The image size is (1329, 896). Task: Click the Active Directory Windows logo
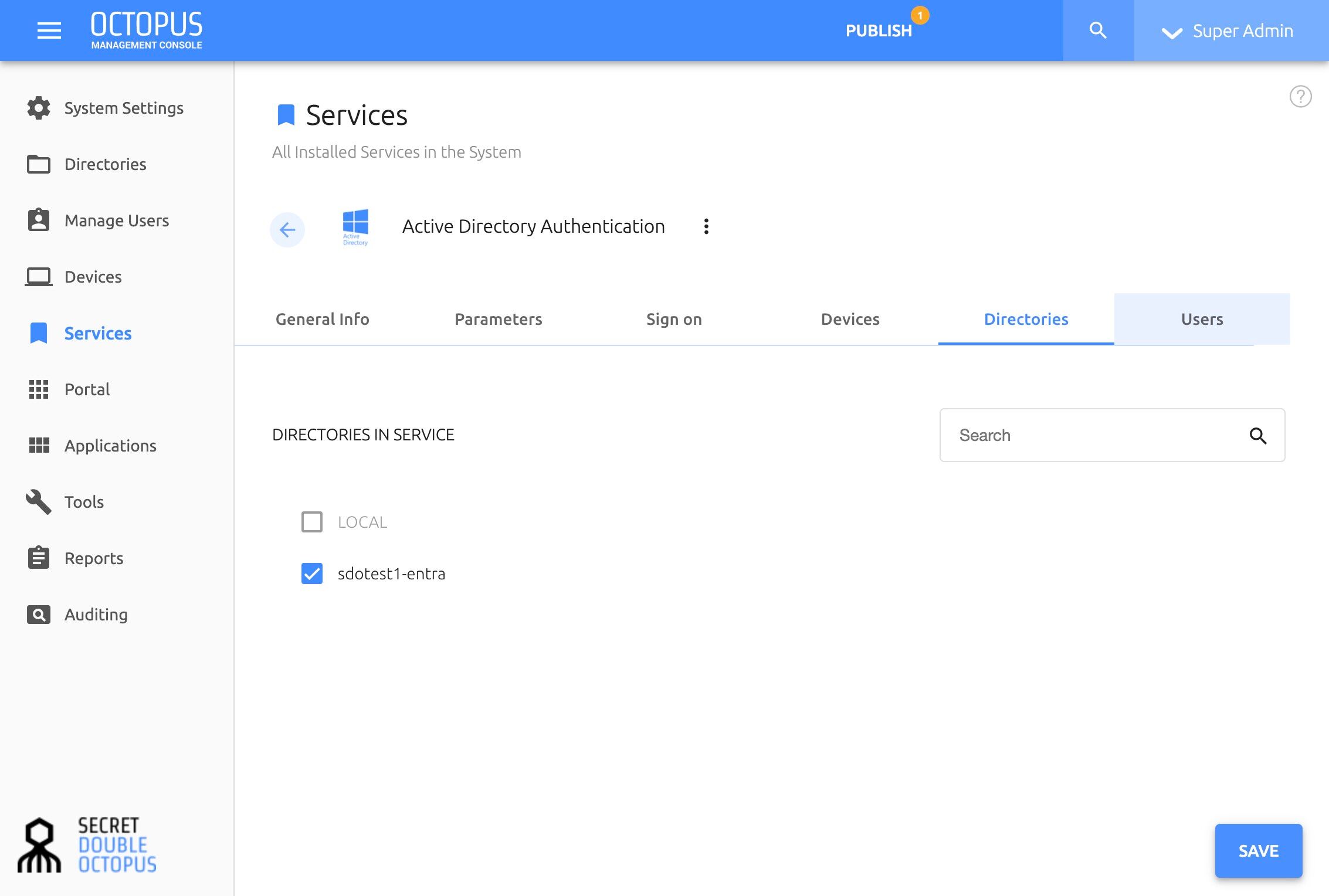click(355, 227)
